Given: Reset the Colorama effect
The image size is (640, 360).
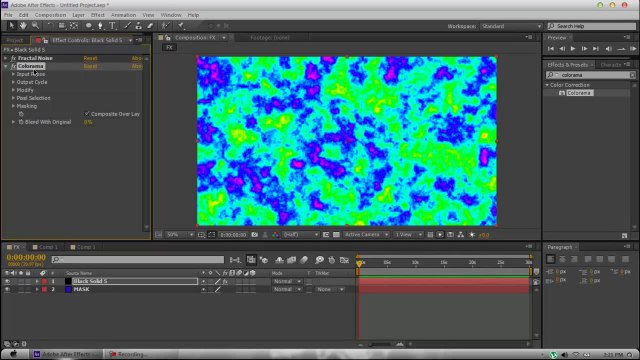Looking at the screenshot, I should click(x=90, y=66).
